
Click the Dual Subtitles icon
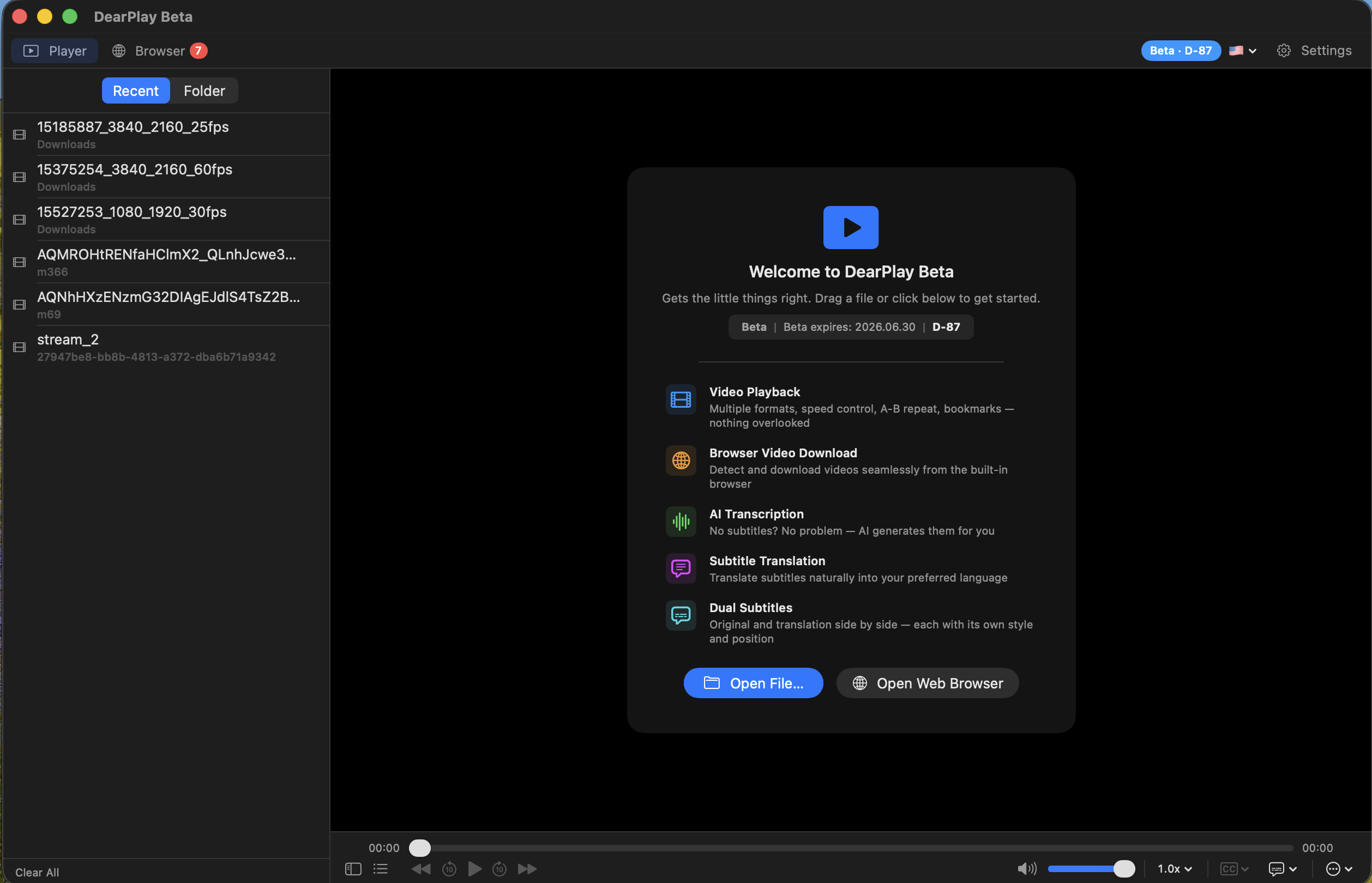click(681, 615)
